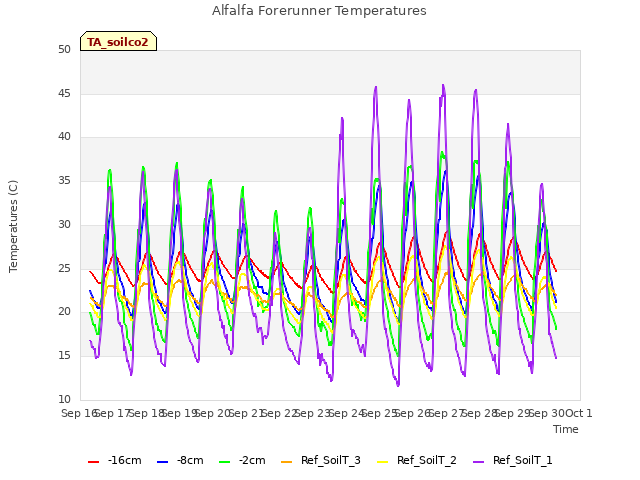Click the -8cm legend label
The image size is (640, 480).
[190, 460]
